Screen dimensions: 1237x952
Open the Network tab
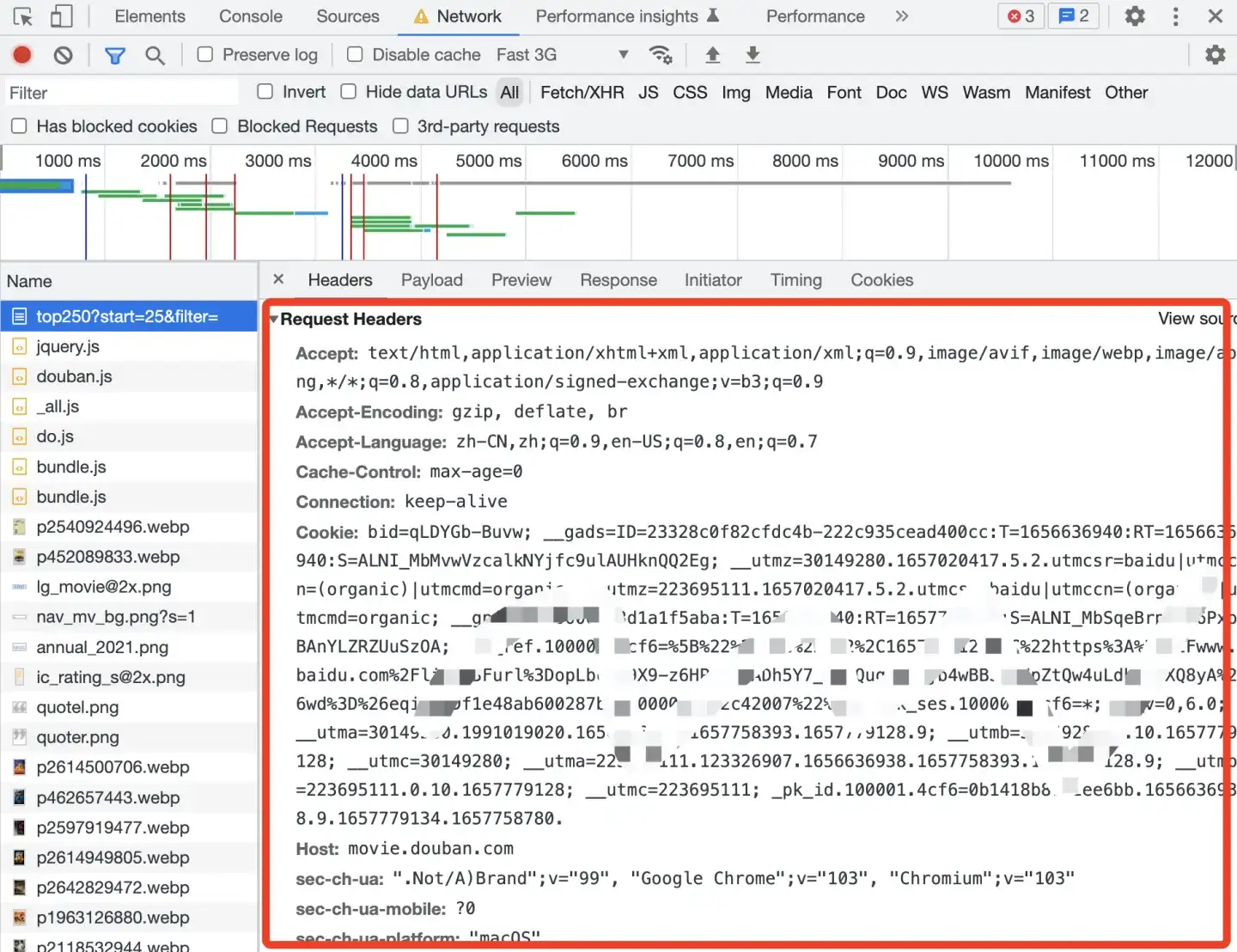tap(457, 16)
